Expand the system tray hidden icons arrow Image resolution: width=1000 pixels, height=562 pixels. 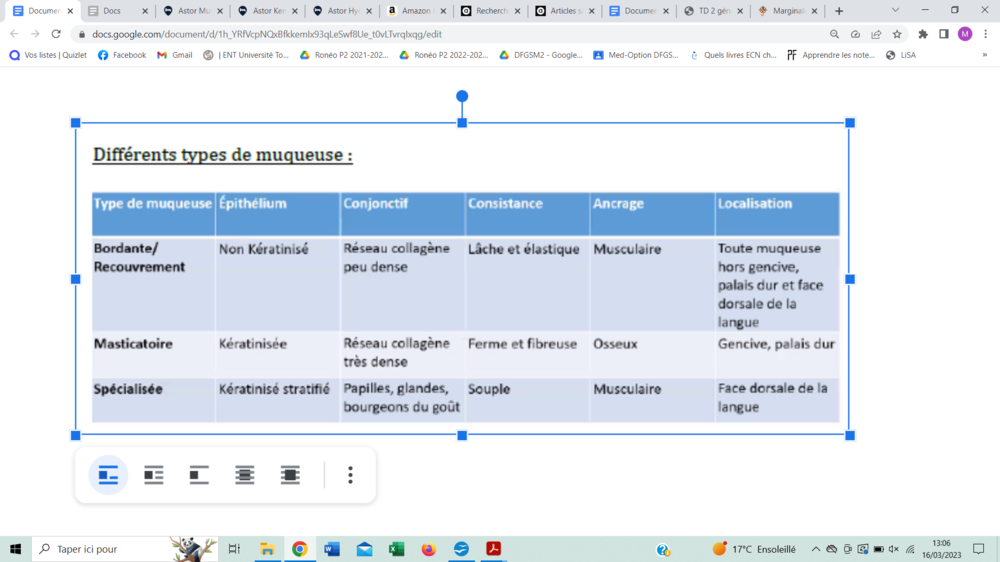click(816, 549)
